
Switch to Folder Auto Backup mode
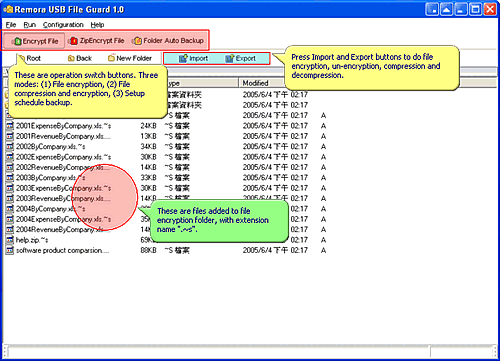168,41
